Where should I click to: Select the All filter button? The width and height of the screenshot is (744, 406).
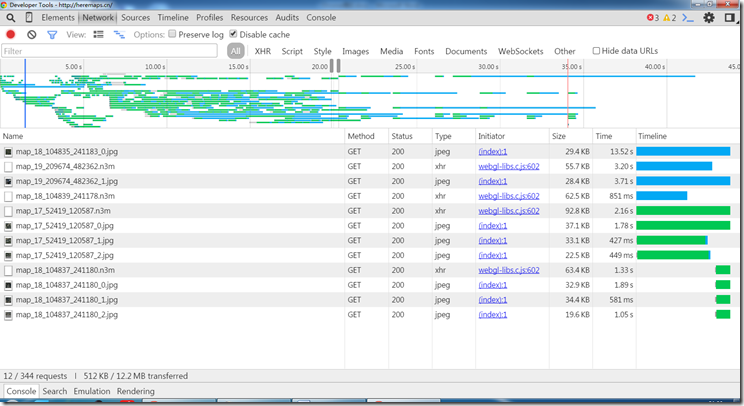click(x=235, y=51)
